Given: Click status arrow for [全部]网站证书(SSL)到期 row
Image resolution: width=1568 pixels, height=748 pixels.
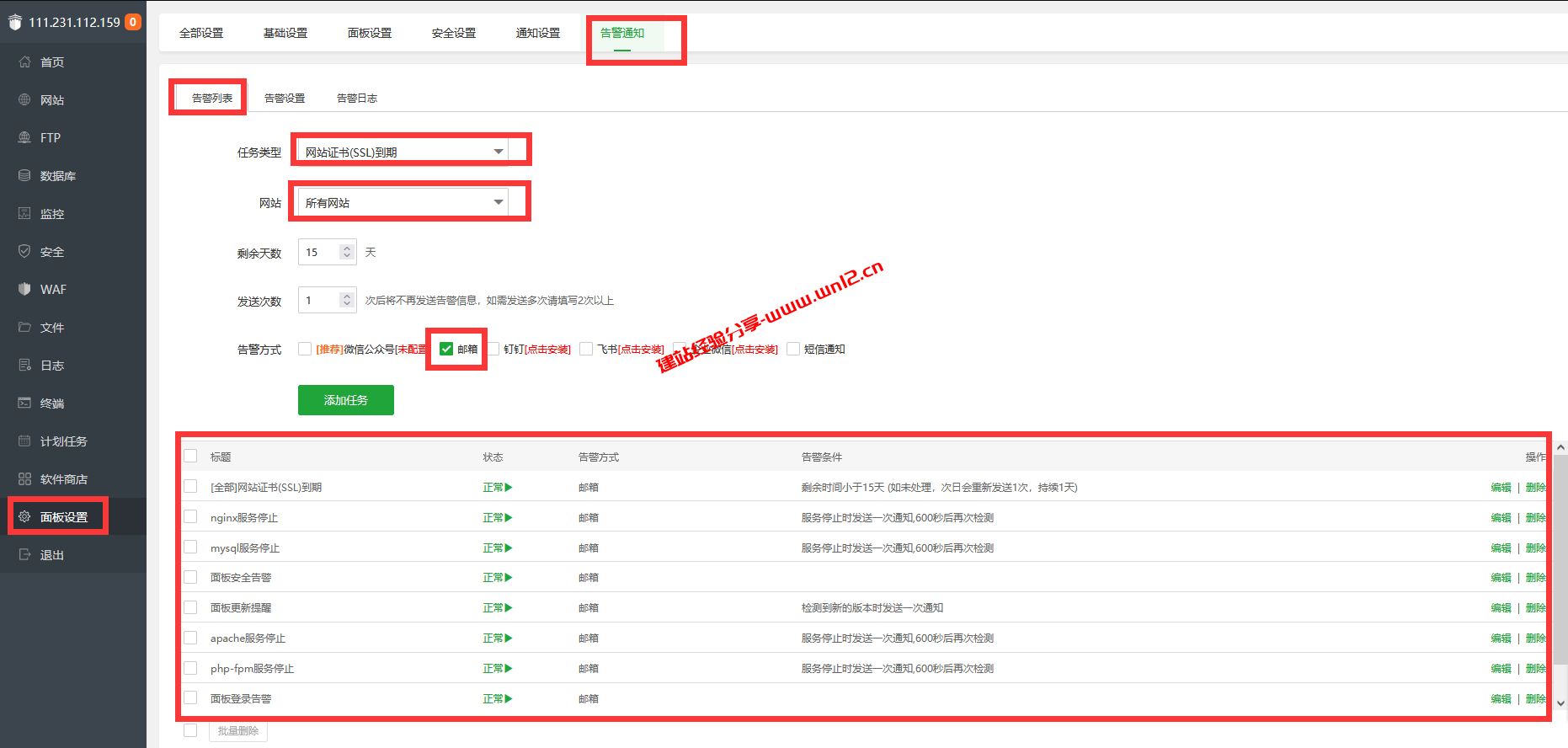Looking at the screenshot, I should pyautogui.click(x=509, y=488).
